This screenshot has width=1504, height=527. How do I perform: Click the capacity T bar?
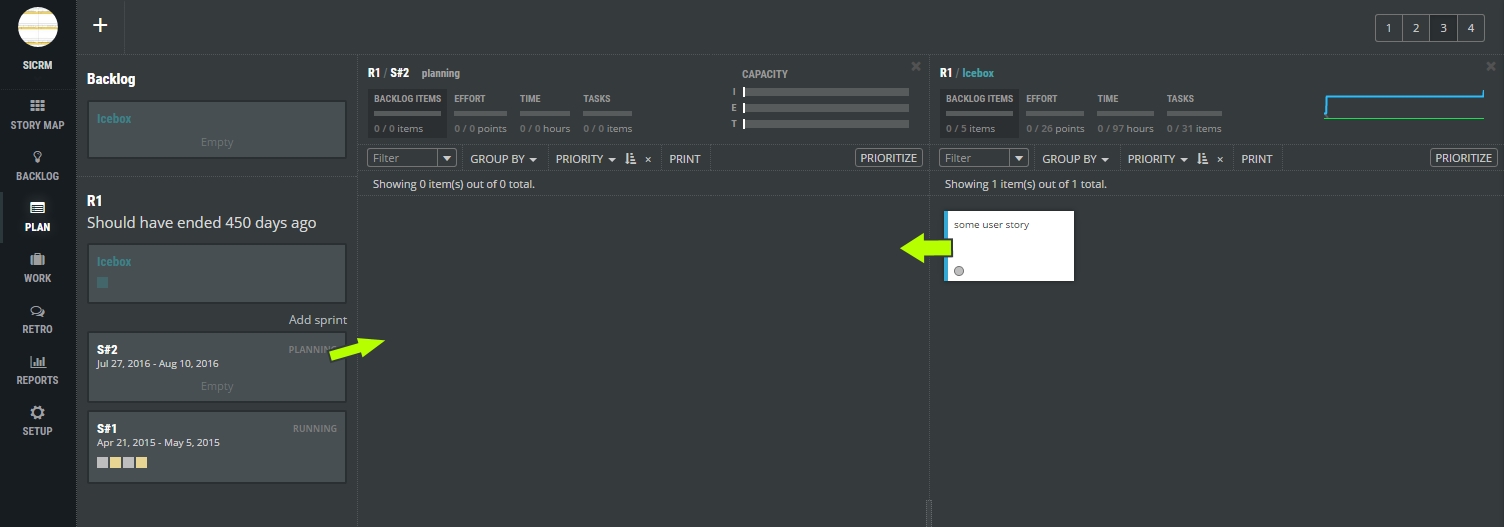[825, 124]
